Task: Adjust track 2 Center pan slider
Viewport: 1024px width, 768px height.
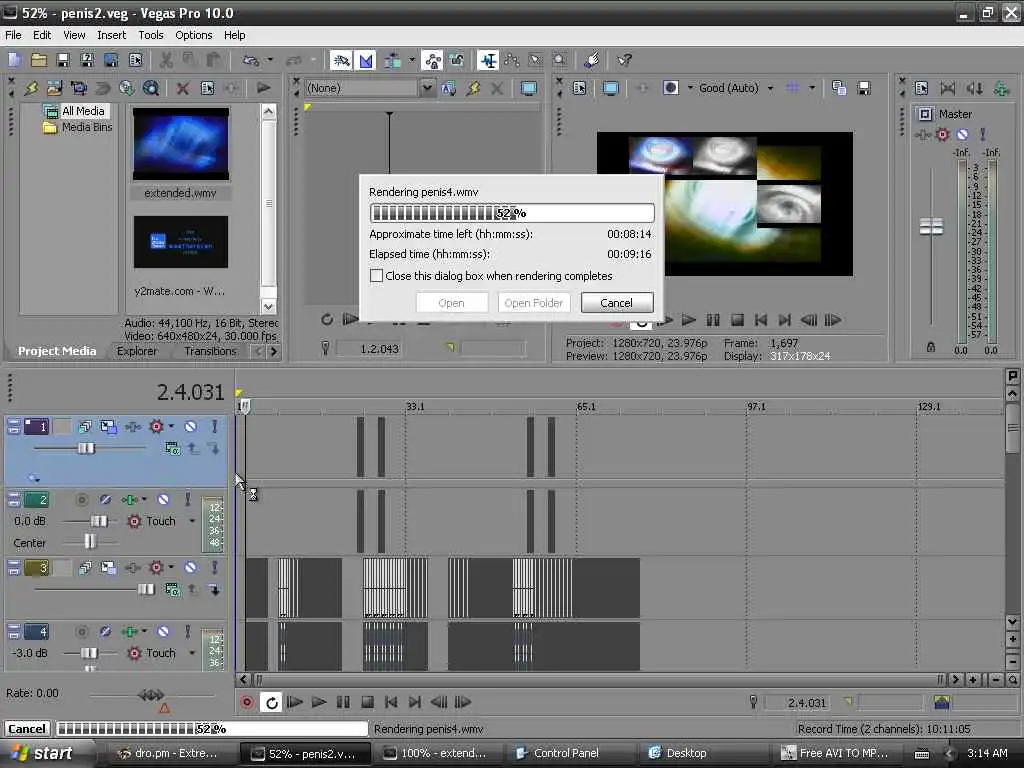Action: [89, 541]
